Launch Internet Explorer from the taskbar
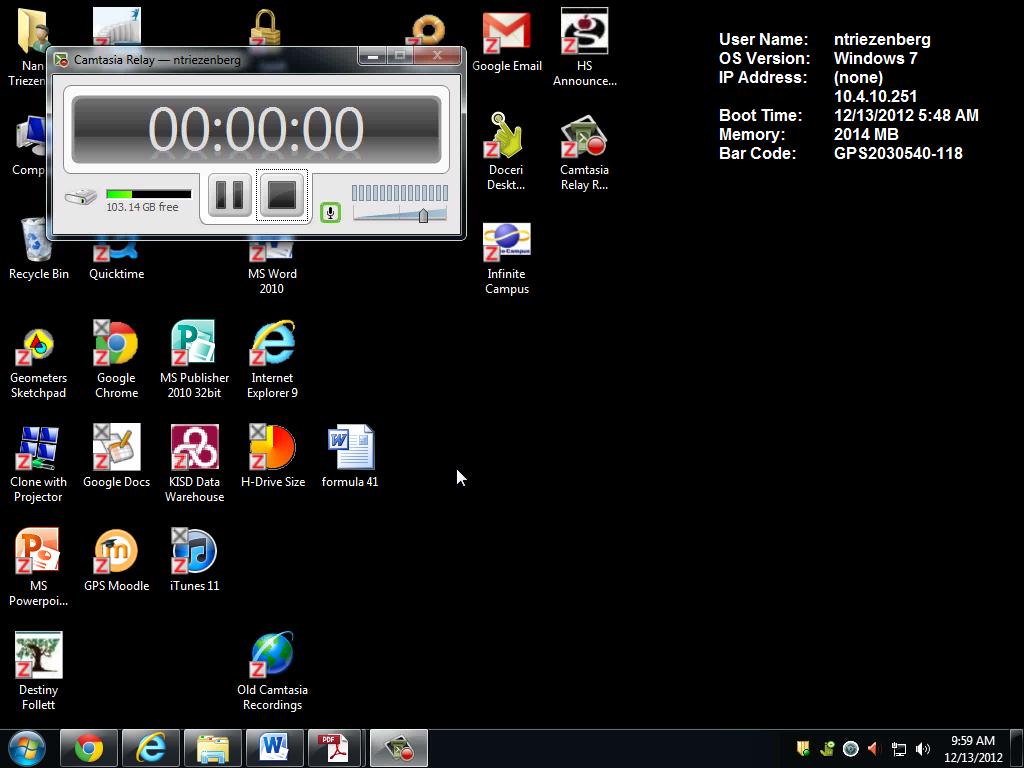Screen dimensions: 1024x768 coord(151,748)
